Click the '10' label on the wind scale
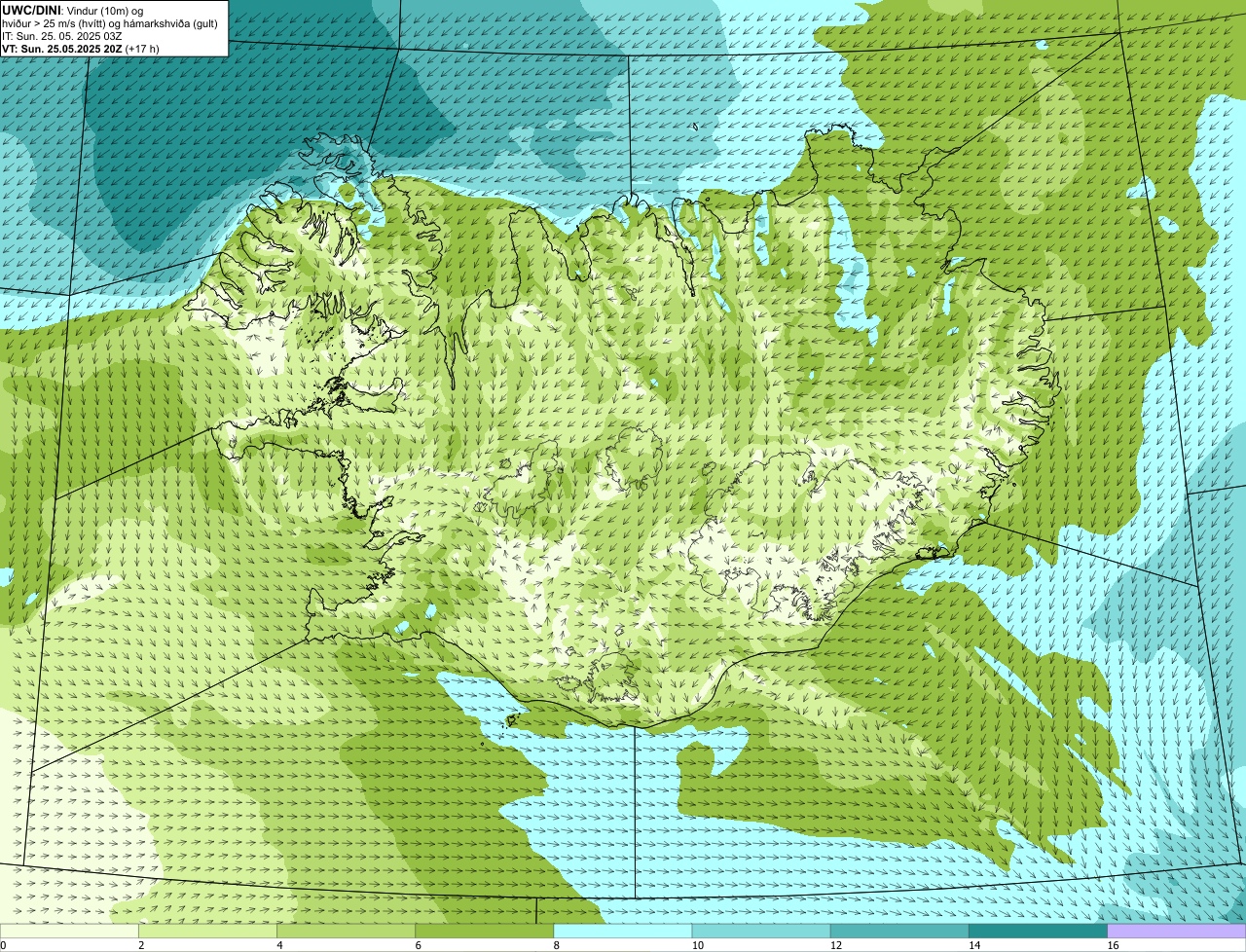Viewport: 1246px width, 952px height. point(698,945)
